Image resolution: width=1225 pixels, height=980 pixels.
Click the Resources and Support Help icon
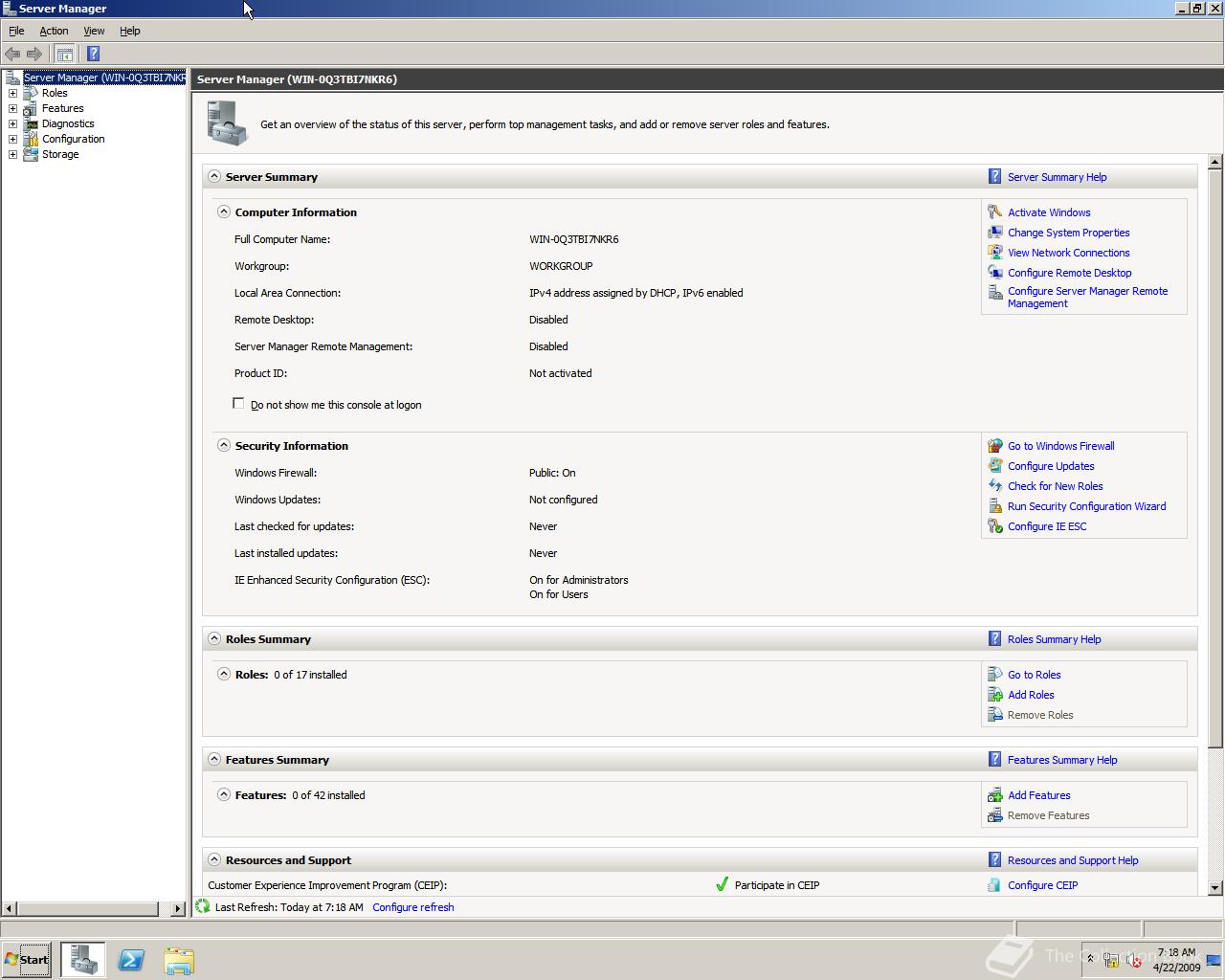tap(995, 859)
